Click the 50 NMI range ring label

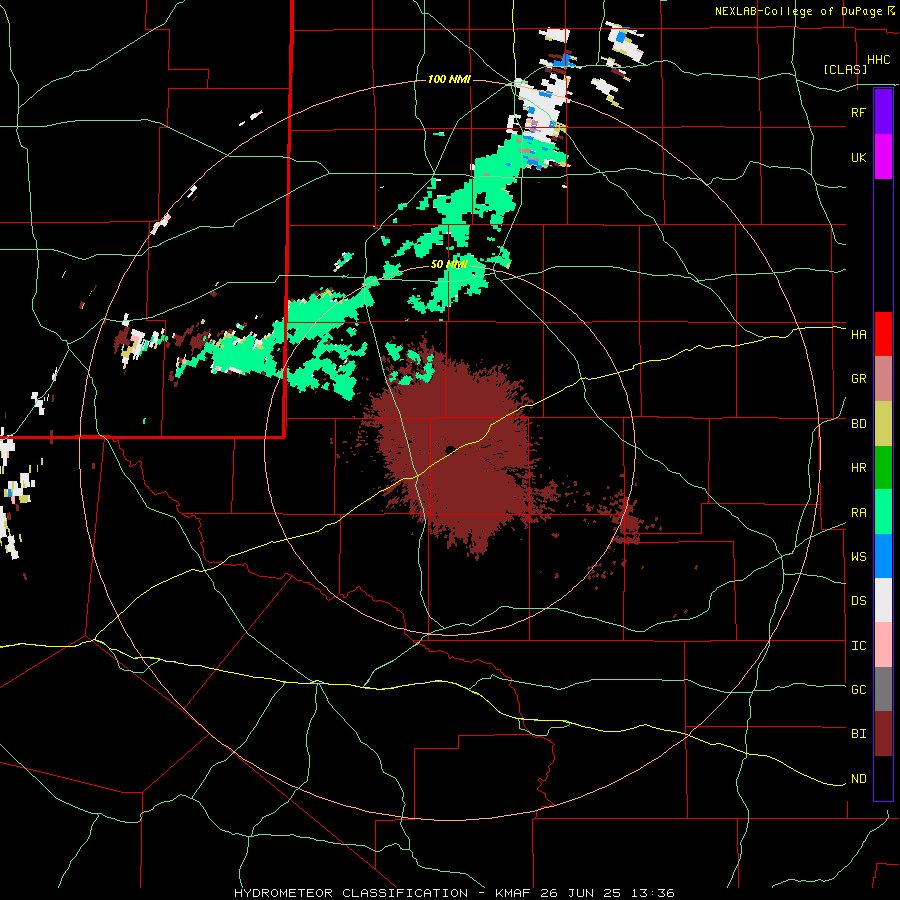coord(449,264)
